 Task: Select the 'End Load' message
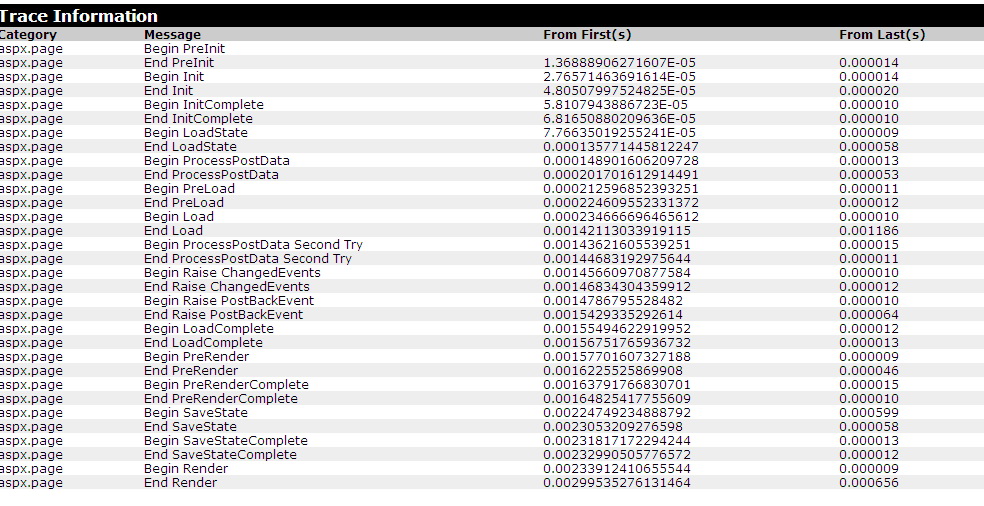173,230
